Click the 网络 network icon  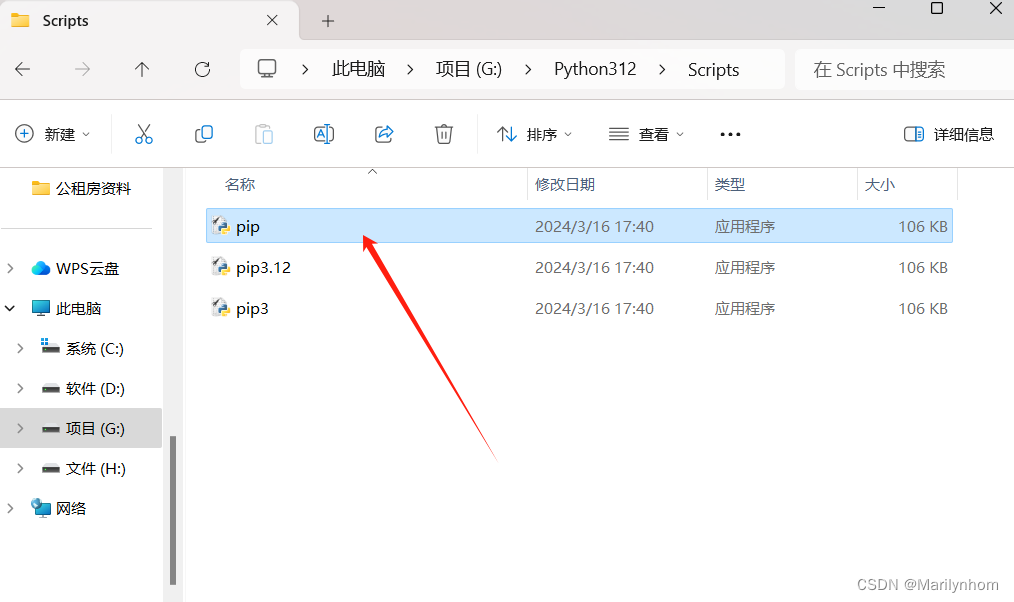pos(41,508)
